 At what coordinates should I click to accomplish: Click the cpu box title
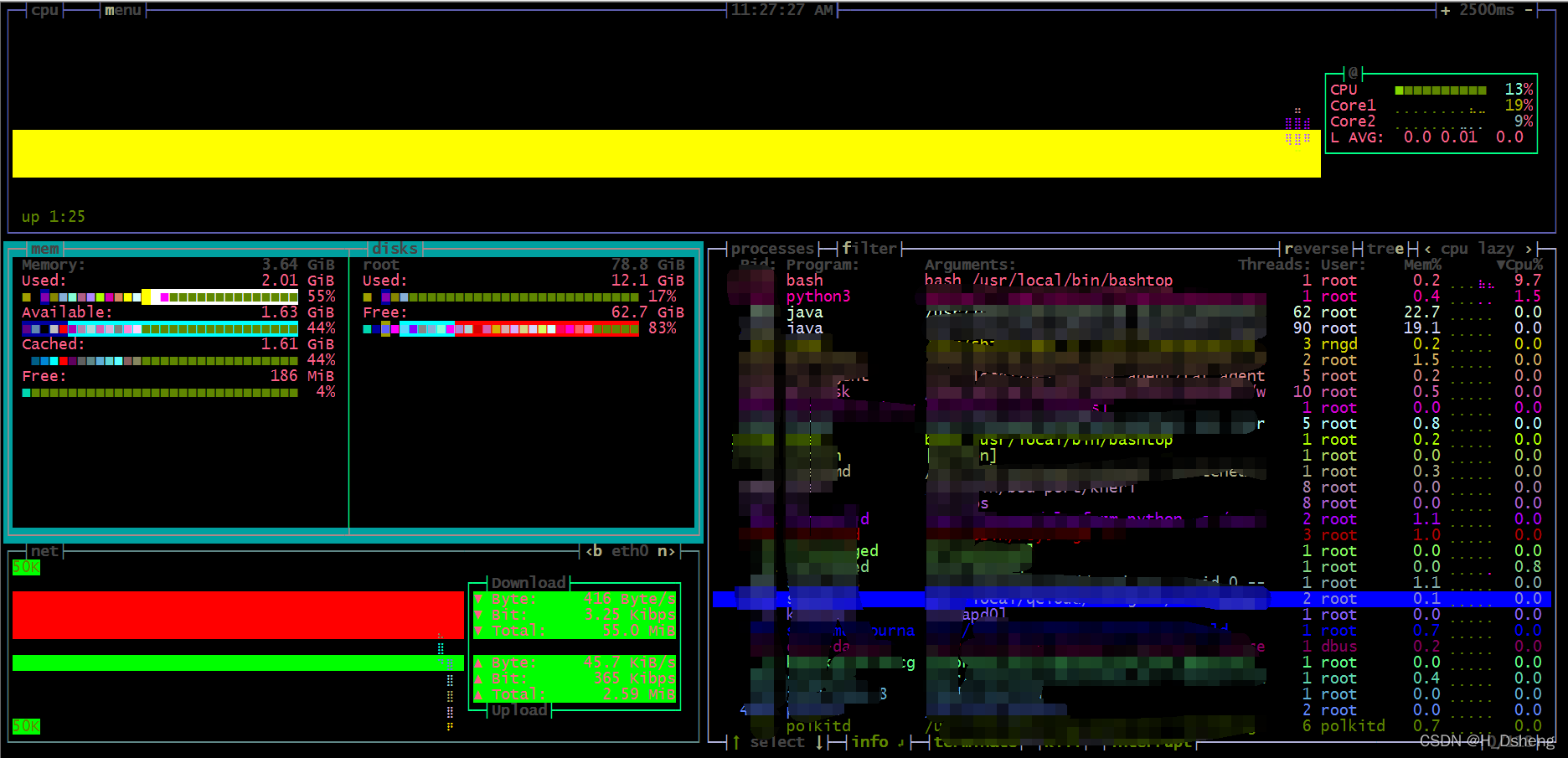[45, 10]
